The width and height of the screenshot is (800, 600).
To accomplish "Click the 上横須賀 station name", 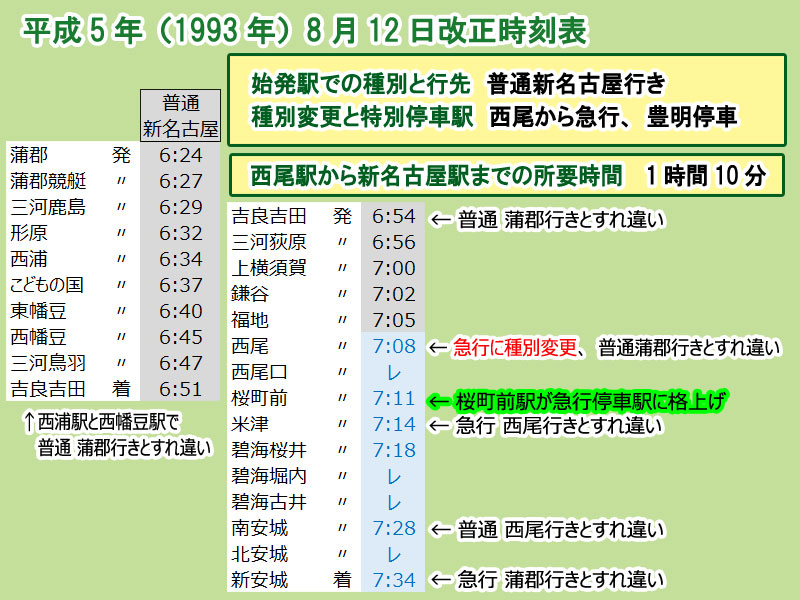I will [x=269, y=268].
